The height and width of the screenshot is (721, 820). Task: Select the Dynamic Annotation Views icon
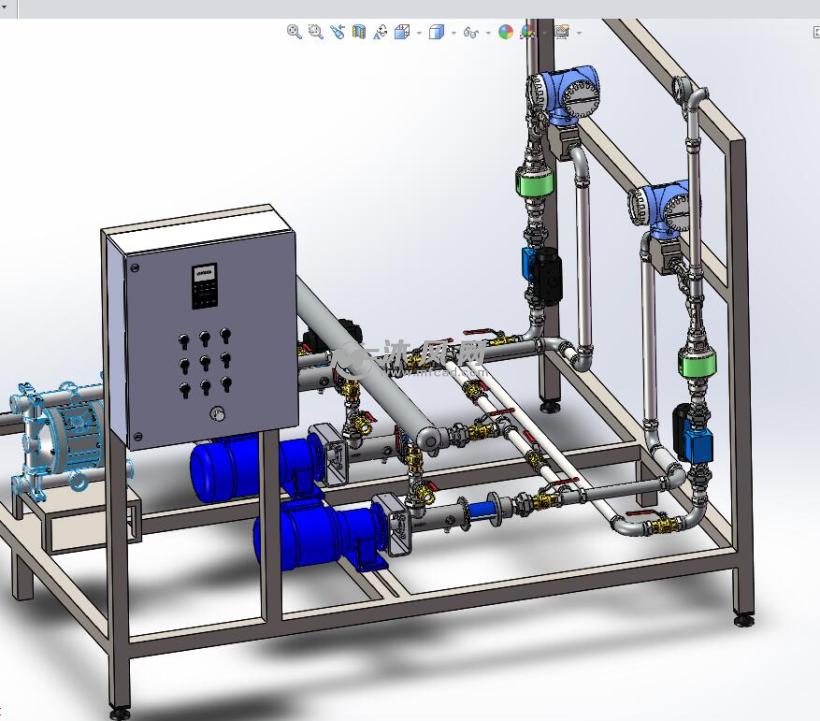[379, 32]
